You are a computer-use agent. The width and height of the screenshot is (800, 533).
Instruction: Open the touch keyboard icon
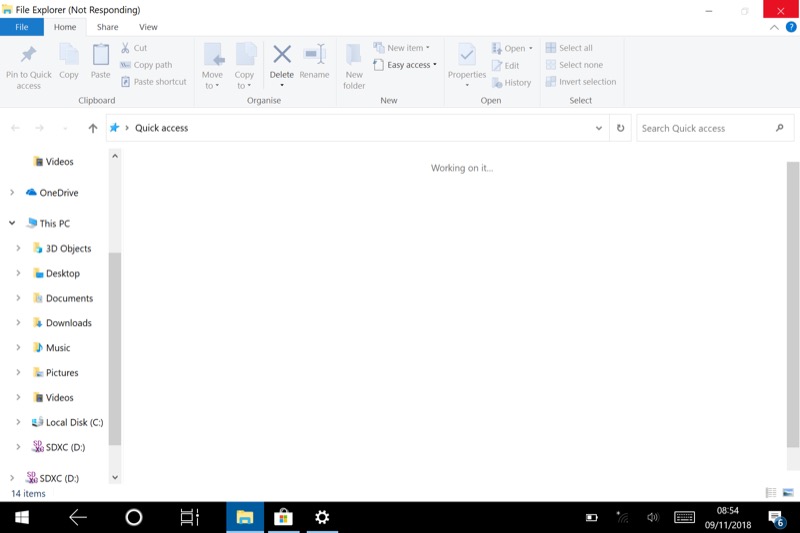click(684, 517)
